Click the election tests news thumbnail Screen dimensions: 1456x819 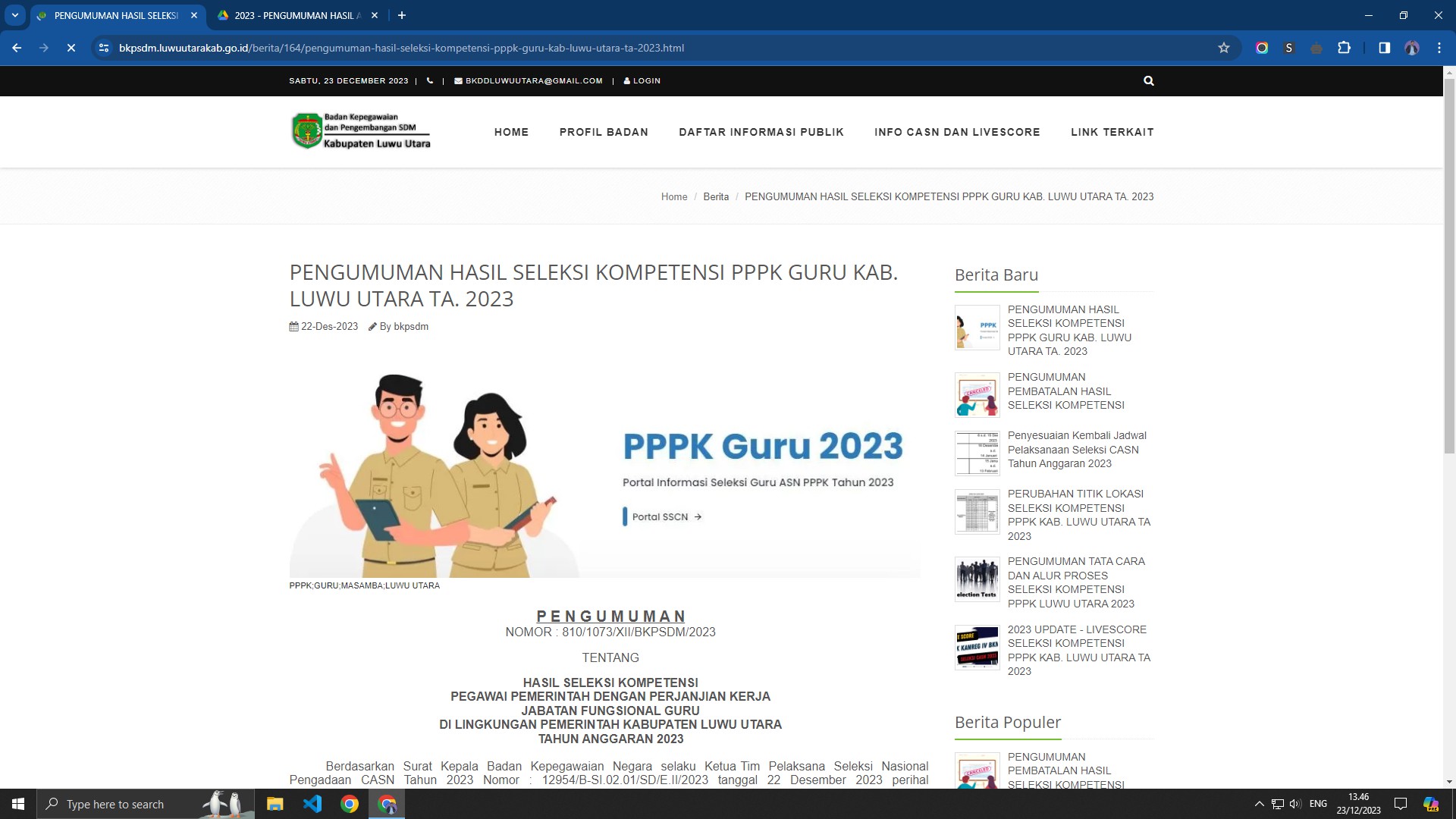tap(977, 579)
